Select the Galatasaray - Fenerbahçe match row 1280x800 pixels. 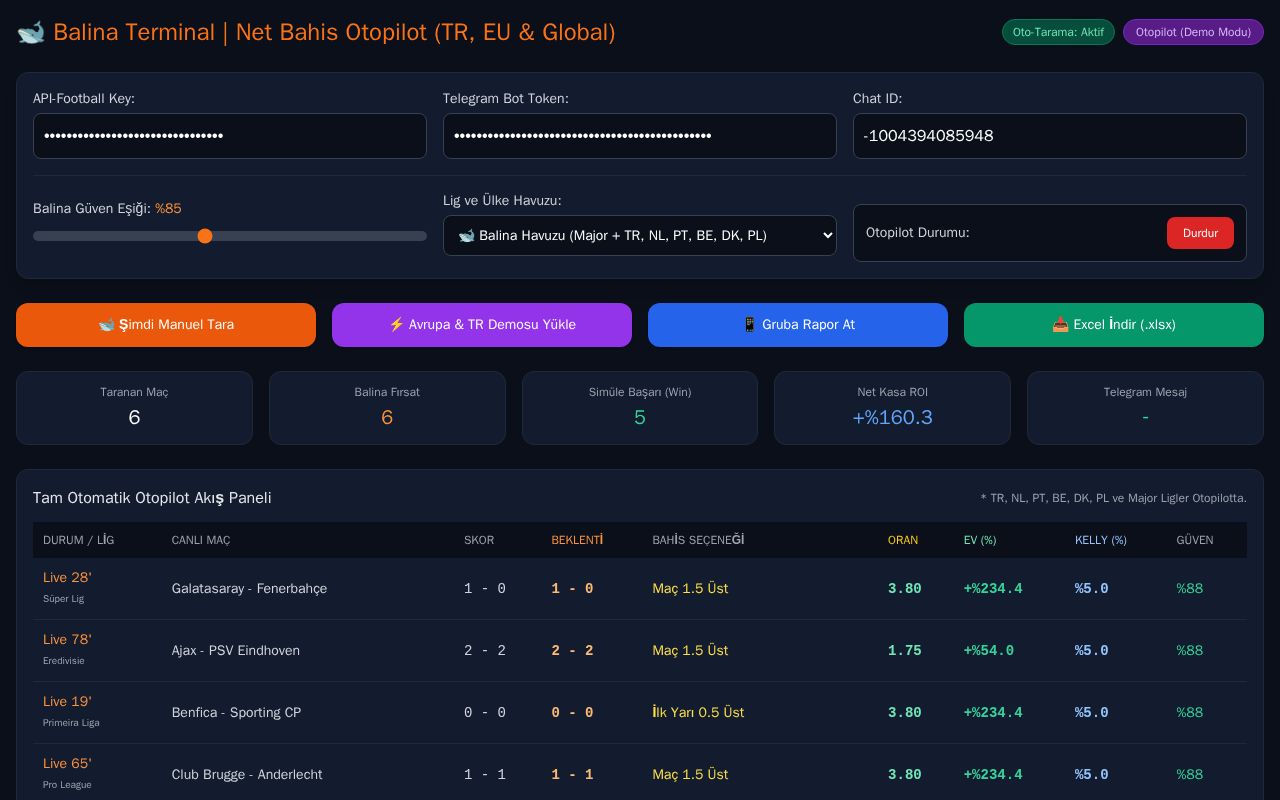tap(640, 589)
